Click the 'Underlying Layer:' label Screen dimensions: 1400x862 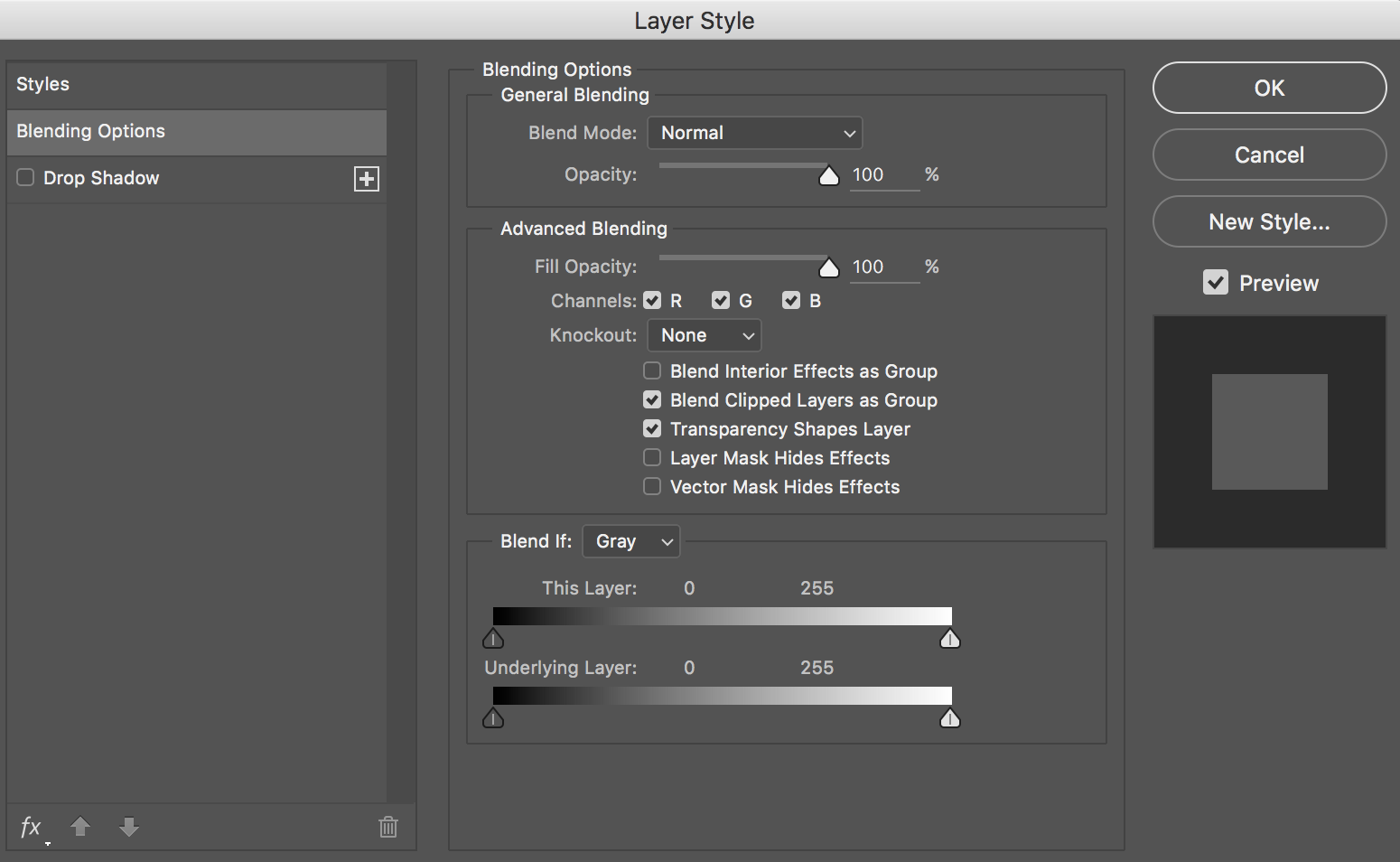(x=560, y=668)
